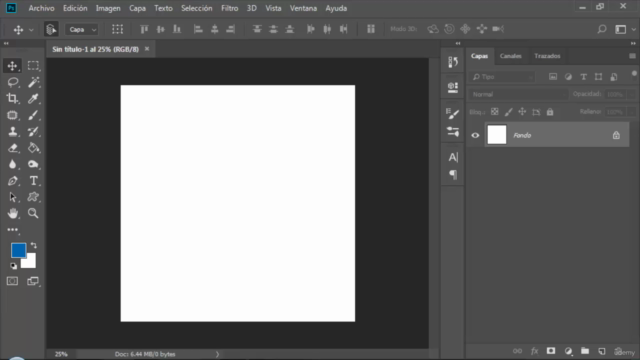The height and width of the screenshot is (360, 640).
Task: Add layer style fx button
Action: pos(534,351)
